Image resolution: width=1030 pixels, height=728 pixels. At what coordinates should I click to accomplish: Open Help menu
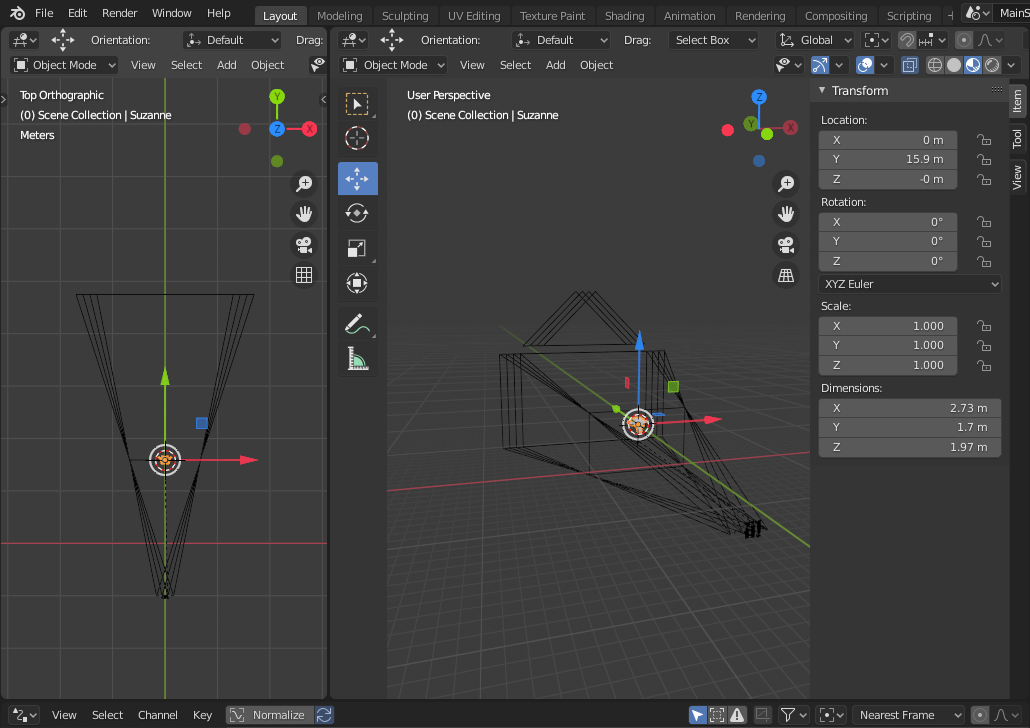(x=219, y=13)
